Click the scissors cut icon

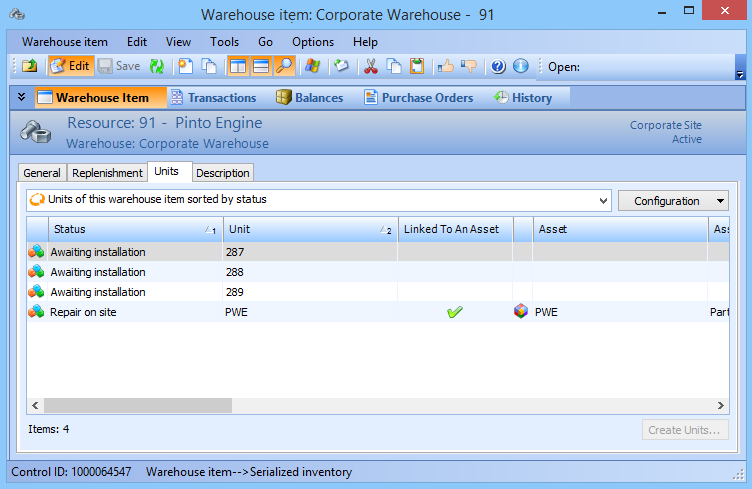click(371, 66)
